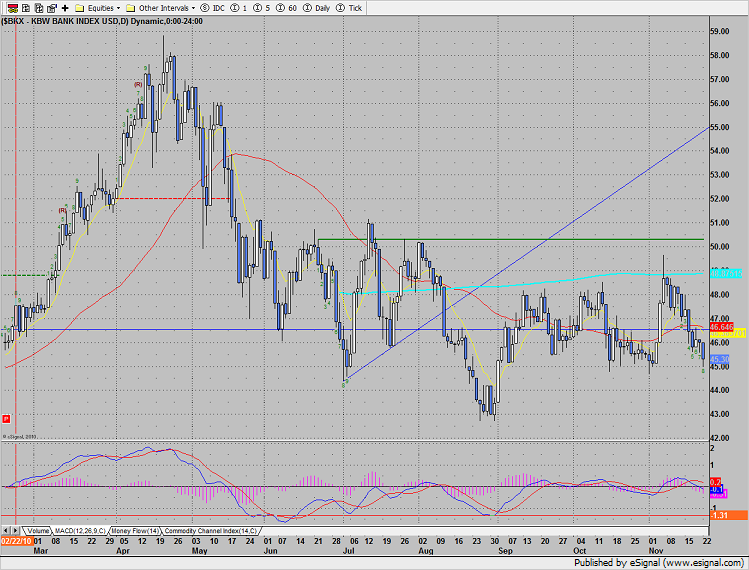Select the IDC symbol button
Image resolution: width=749 pixels, height=570 pixels.
click(213, 8)
